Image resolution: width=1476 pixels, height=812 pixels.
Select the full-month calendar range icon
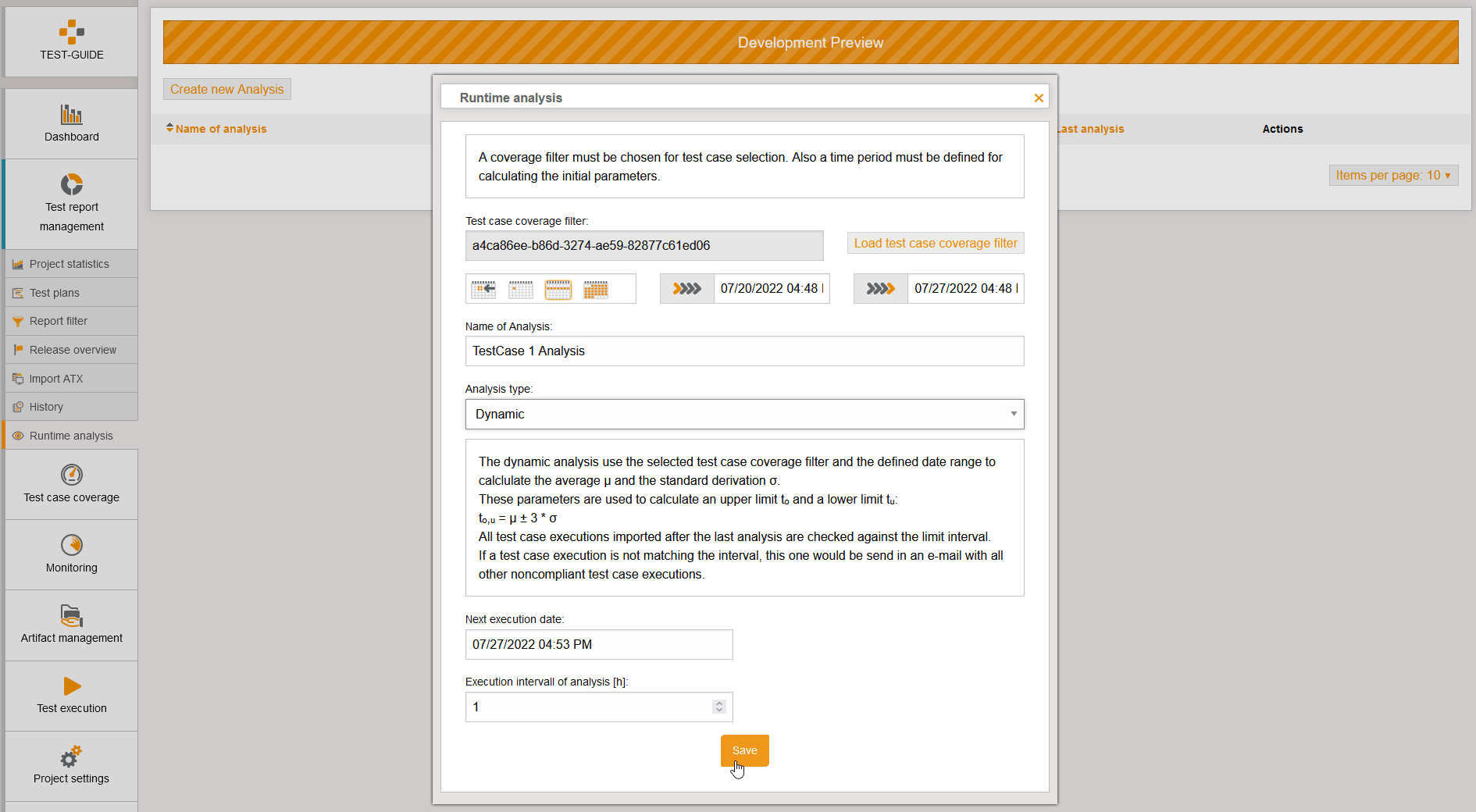[x=595, y=289]
